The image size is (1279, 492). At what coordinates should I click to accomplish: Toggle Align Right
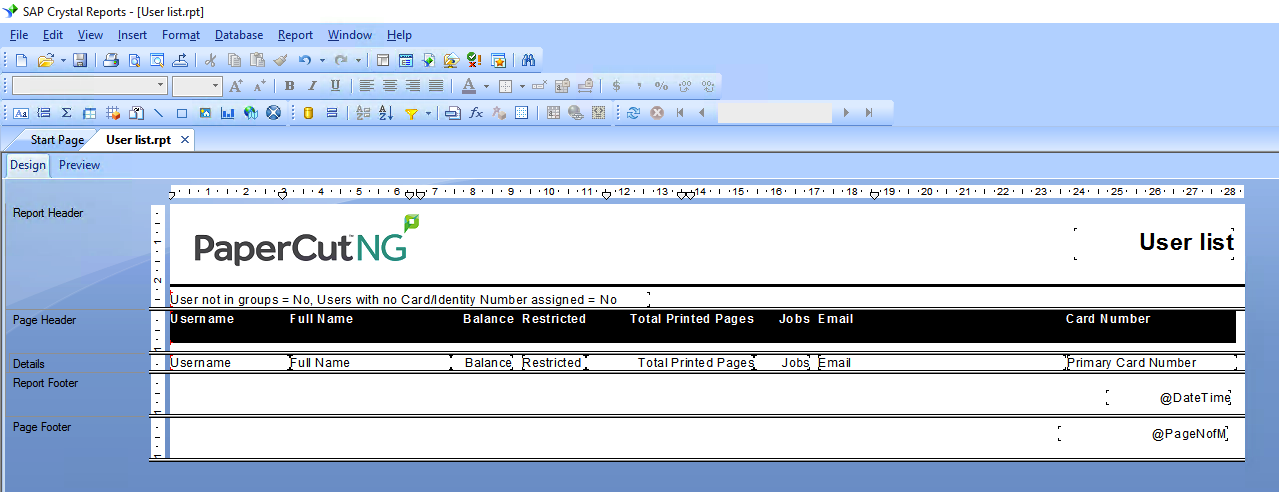tap(413, 86)
